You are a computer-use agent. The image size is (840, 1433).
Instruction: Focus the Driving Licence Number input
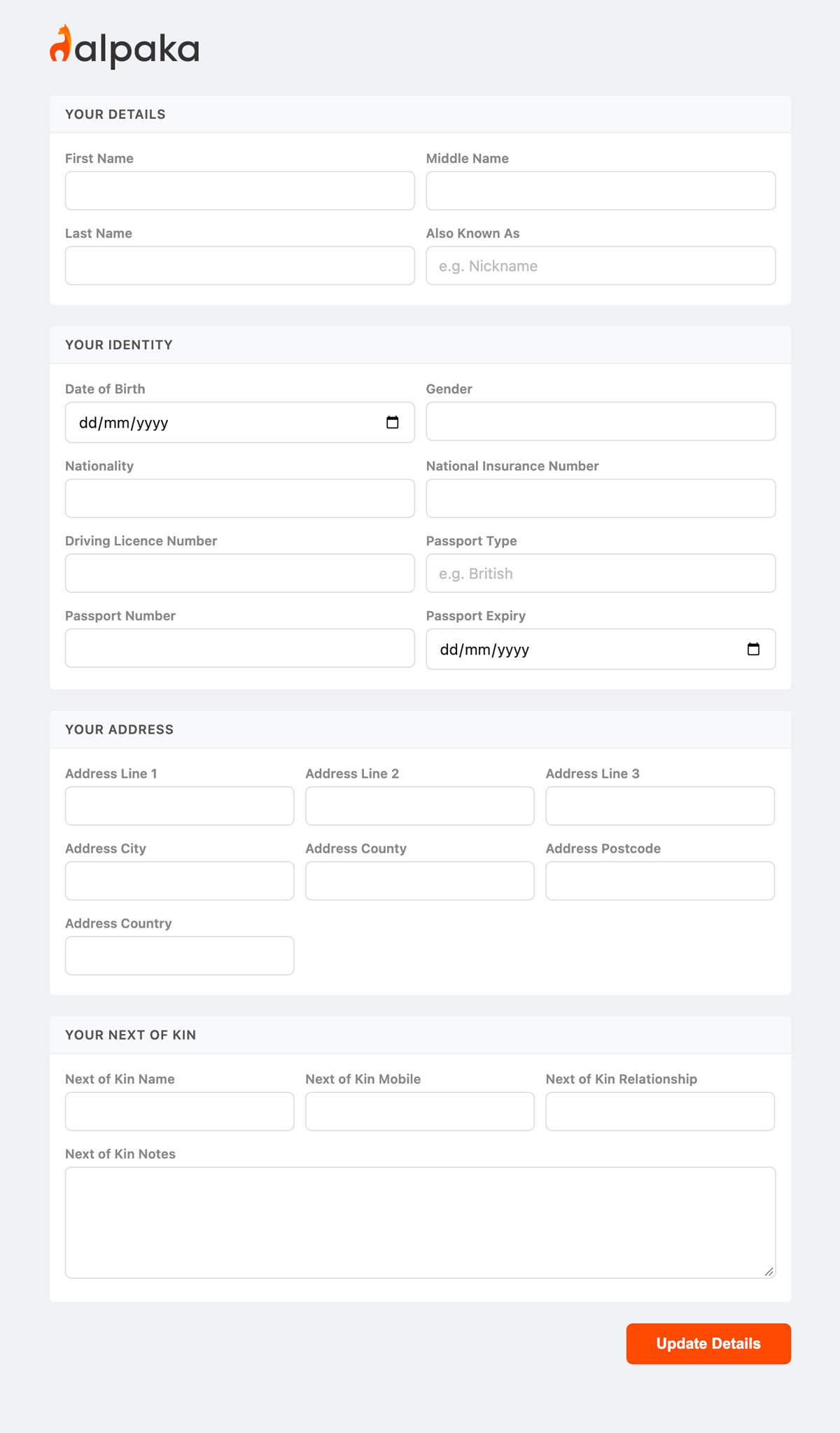(x=240, y=573)
